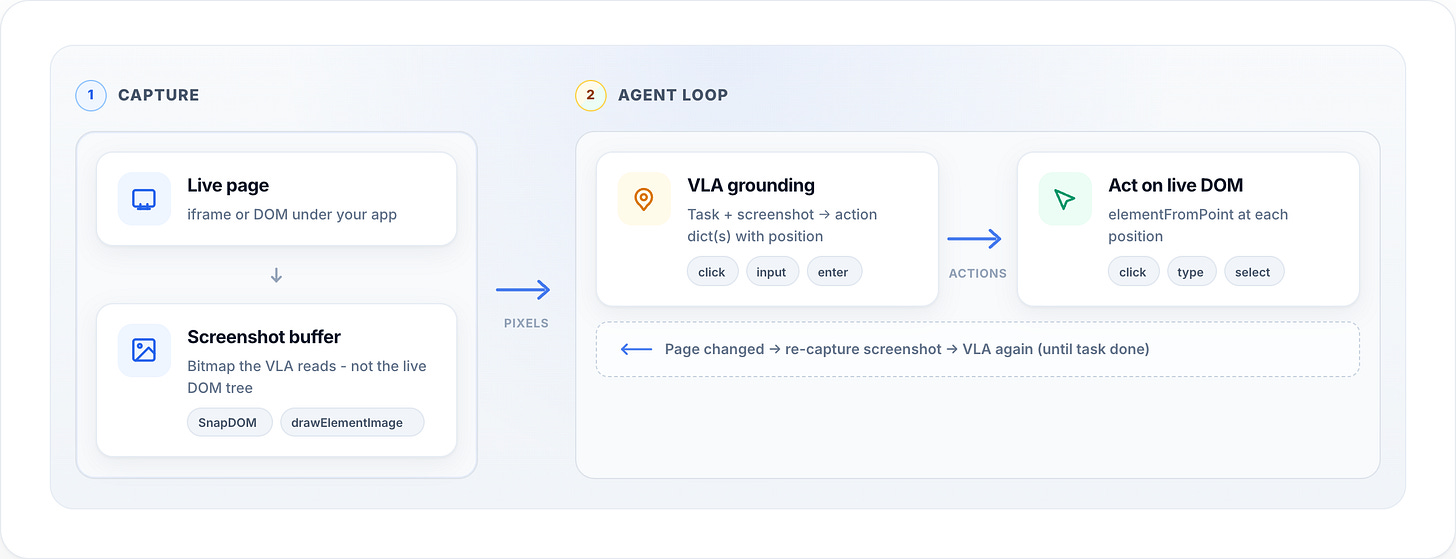Click the "select" chip
1456x559 pixels.
tap(1253, 272)
